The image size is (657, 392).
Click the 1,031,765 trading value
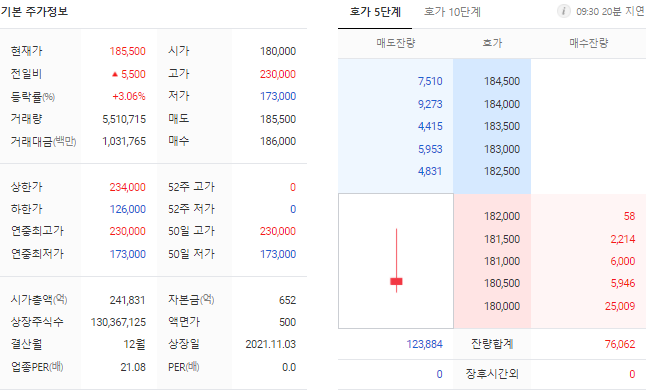tap(124, 142)
